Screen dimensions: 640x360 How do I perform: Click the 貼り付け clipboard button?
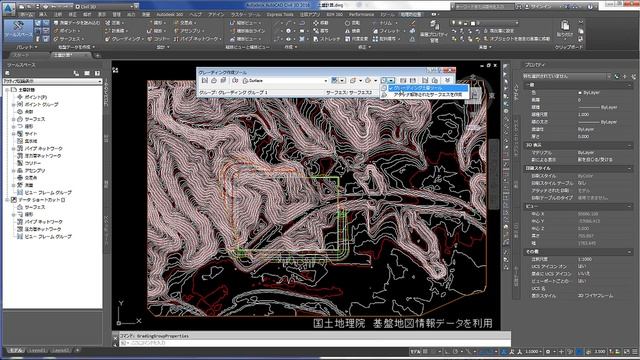pyautogui.click(x=565, y=29)
